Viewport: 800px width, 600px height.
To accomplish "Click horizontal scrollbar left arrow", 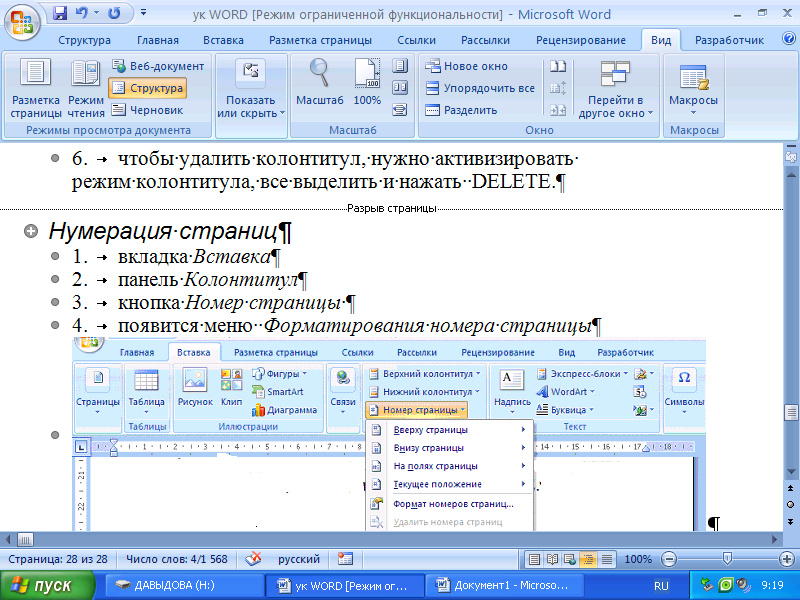I will tap(7, 539).
